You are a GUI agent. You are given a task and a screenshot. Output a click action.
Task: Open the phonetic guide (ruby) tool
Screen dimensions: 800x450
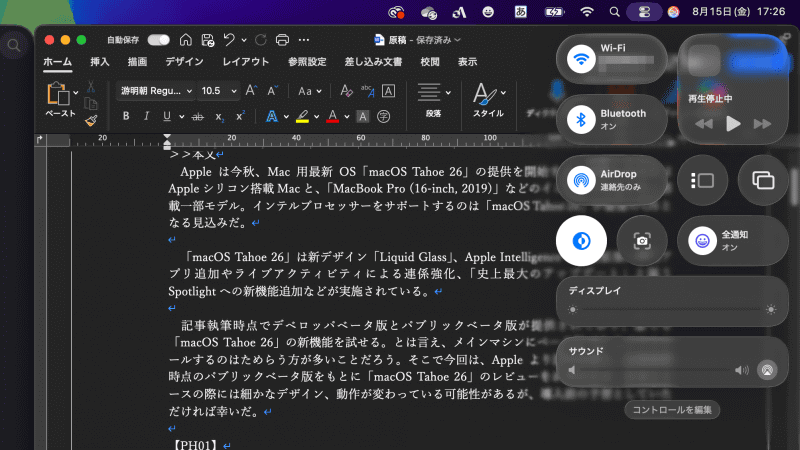[367, 91]
